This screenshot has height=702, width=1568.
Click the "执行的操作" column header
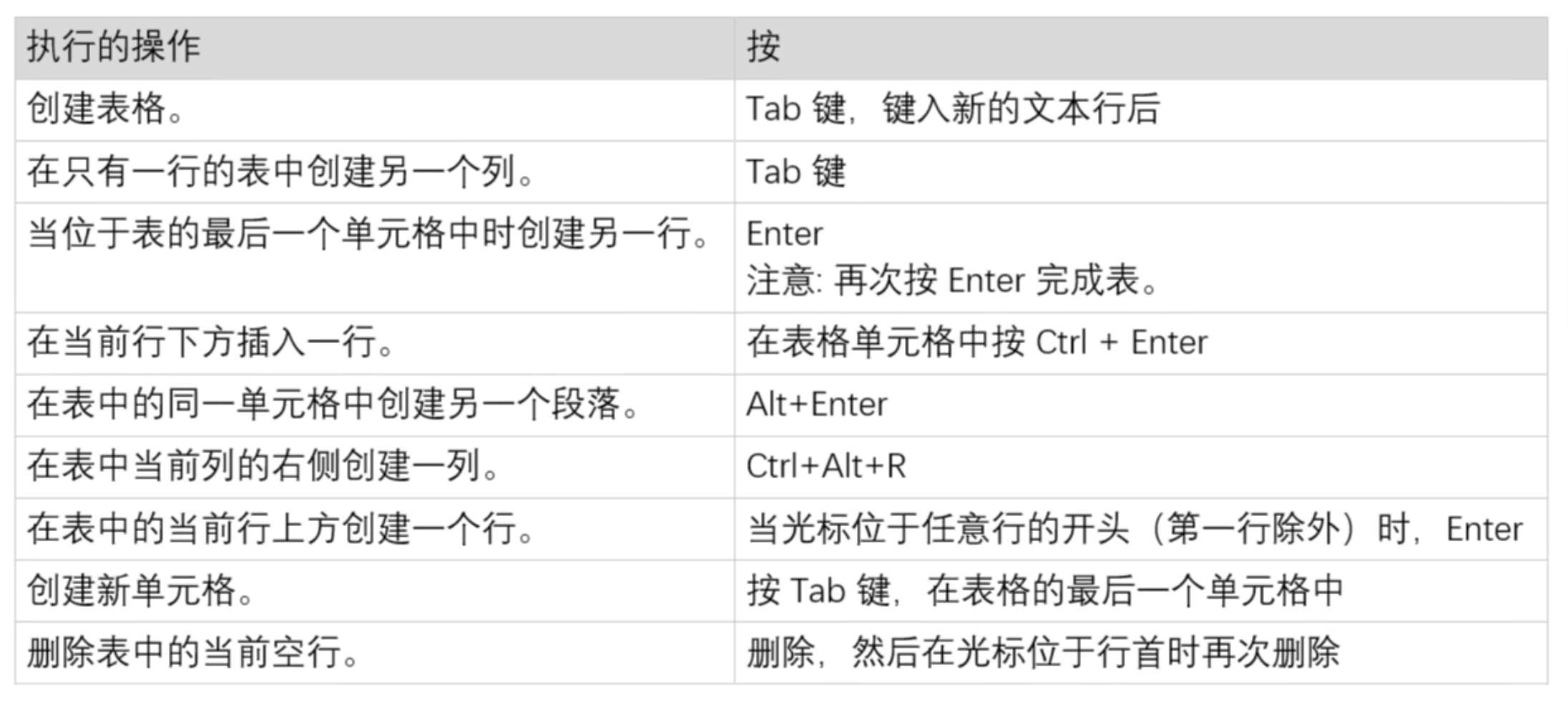coord(114,48)
